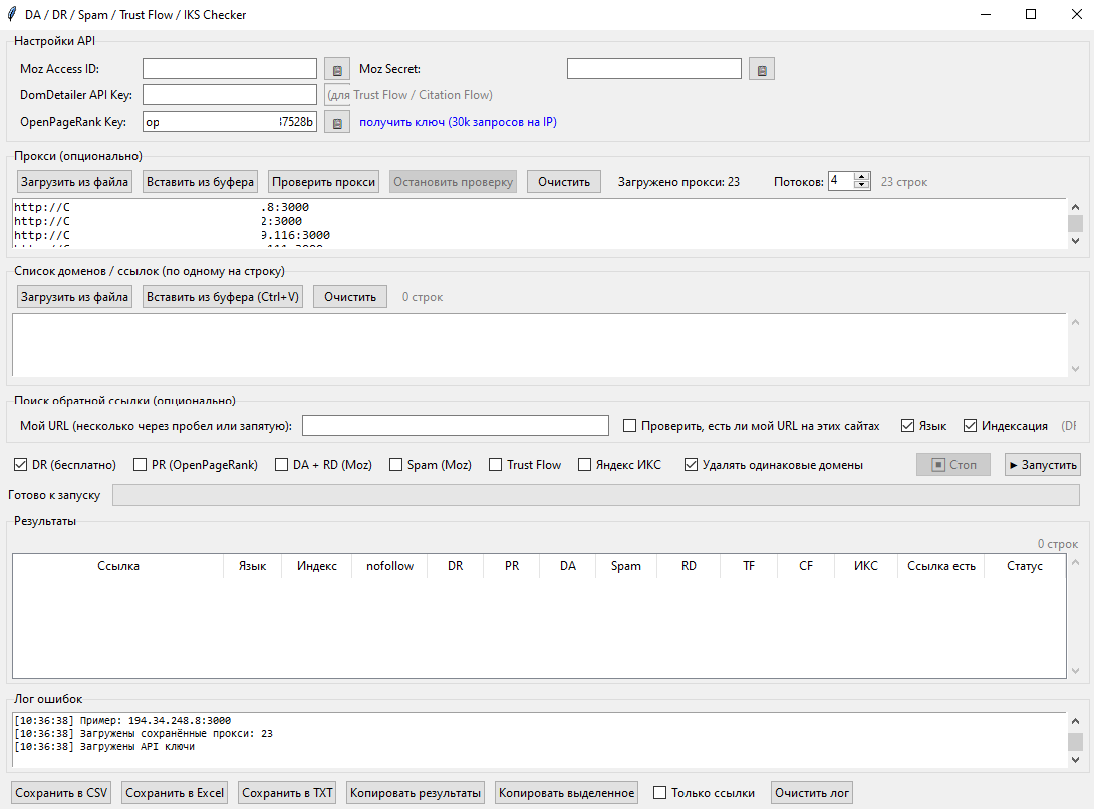This screenshot has height=809, width=1094.
Task: Click Вставить из буфера in proxy section
Action: 200,182
